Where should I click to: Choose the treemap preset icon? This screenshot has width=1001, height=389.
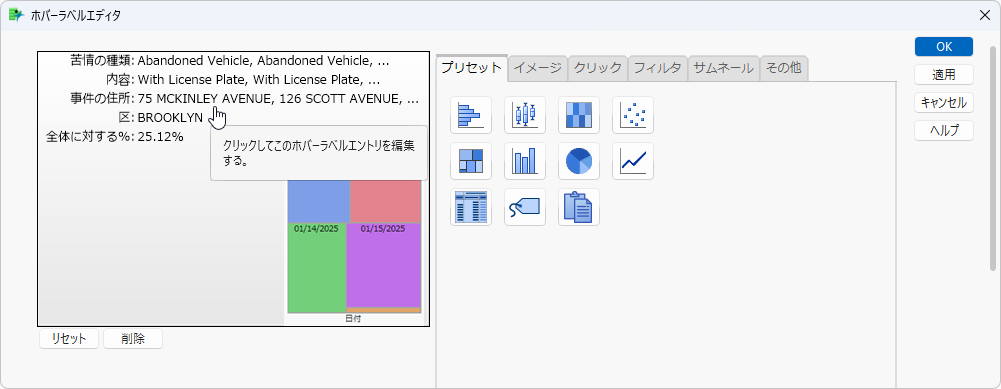(x=470, y=161)
